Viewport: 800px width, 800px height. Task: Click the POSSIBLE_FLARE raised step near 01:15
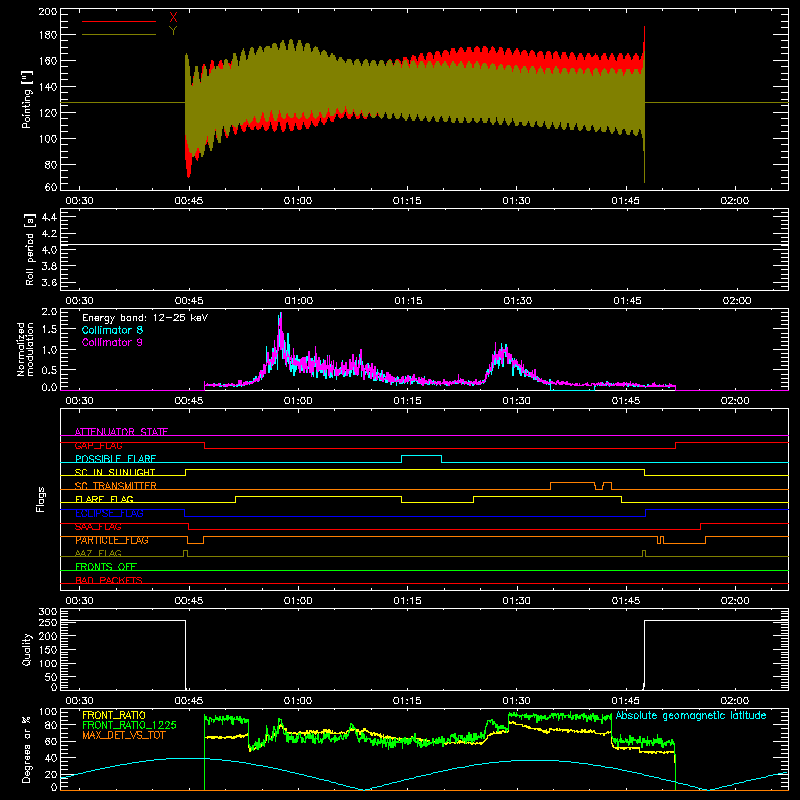pos(421,456)
